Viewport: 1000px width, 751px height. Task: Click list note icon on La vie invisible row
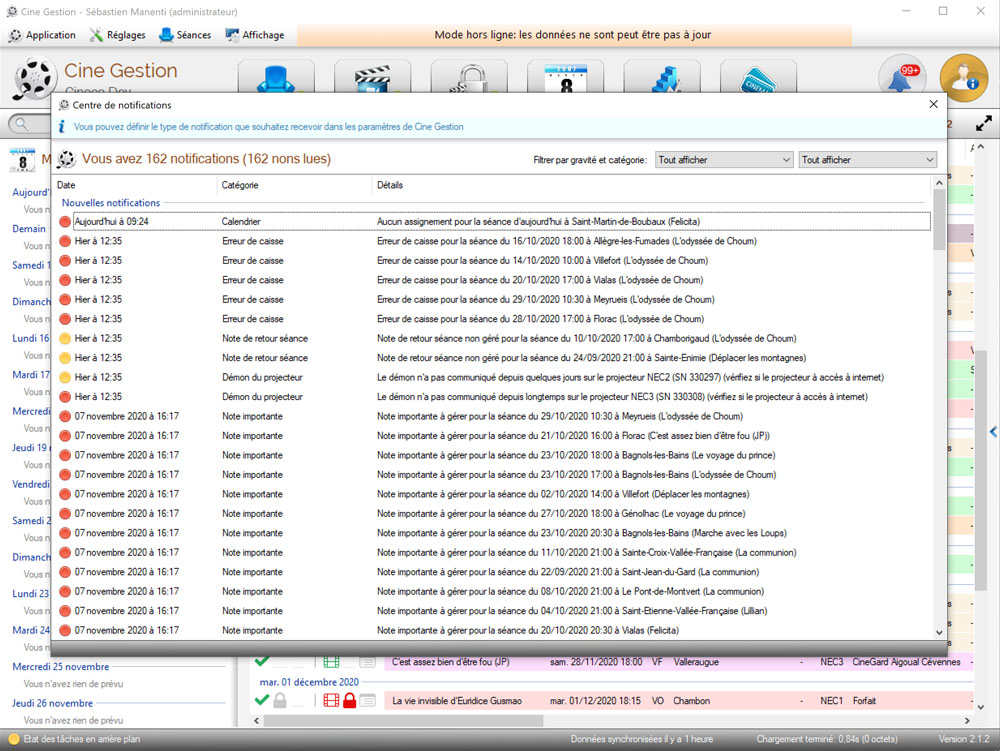(x=367, y=701)
